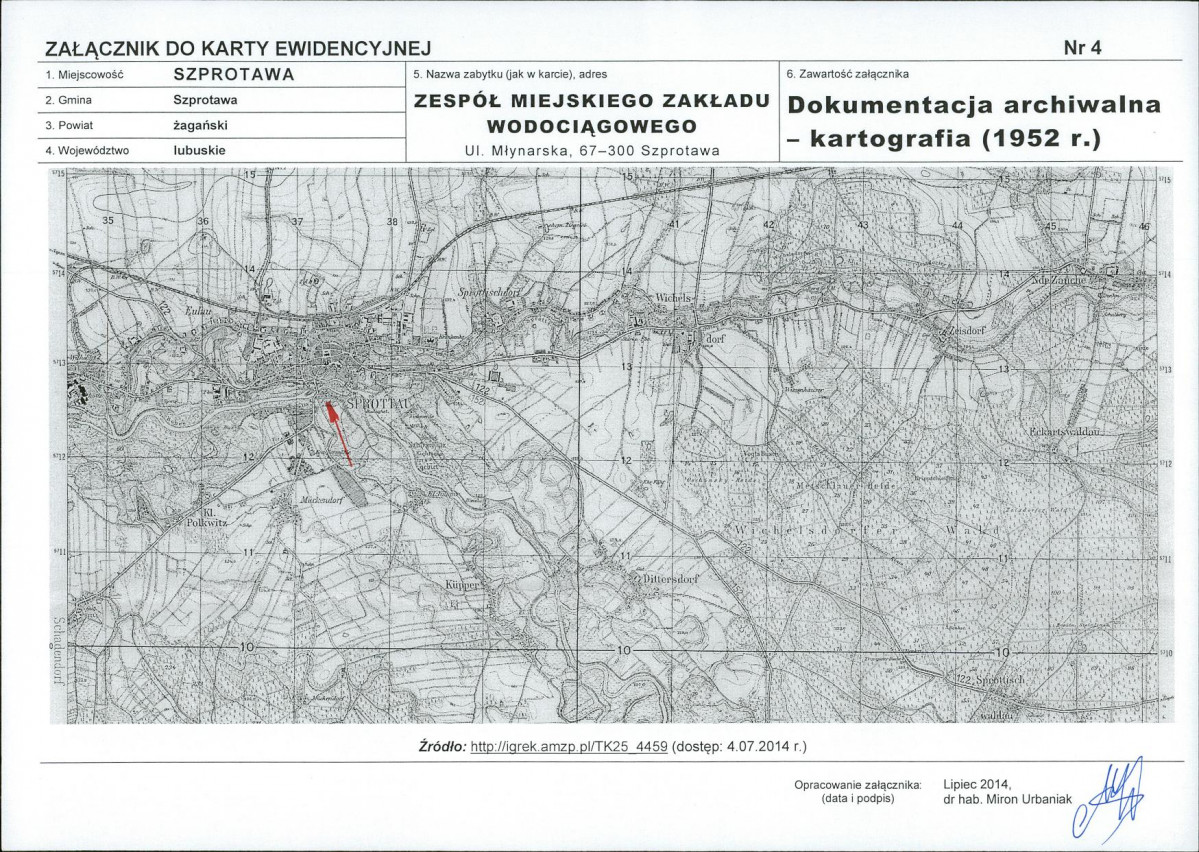
Task: Click the address Ul. Młynarska, 67–300 Szprotawa
Action: (592, 151)
